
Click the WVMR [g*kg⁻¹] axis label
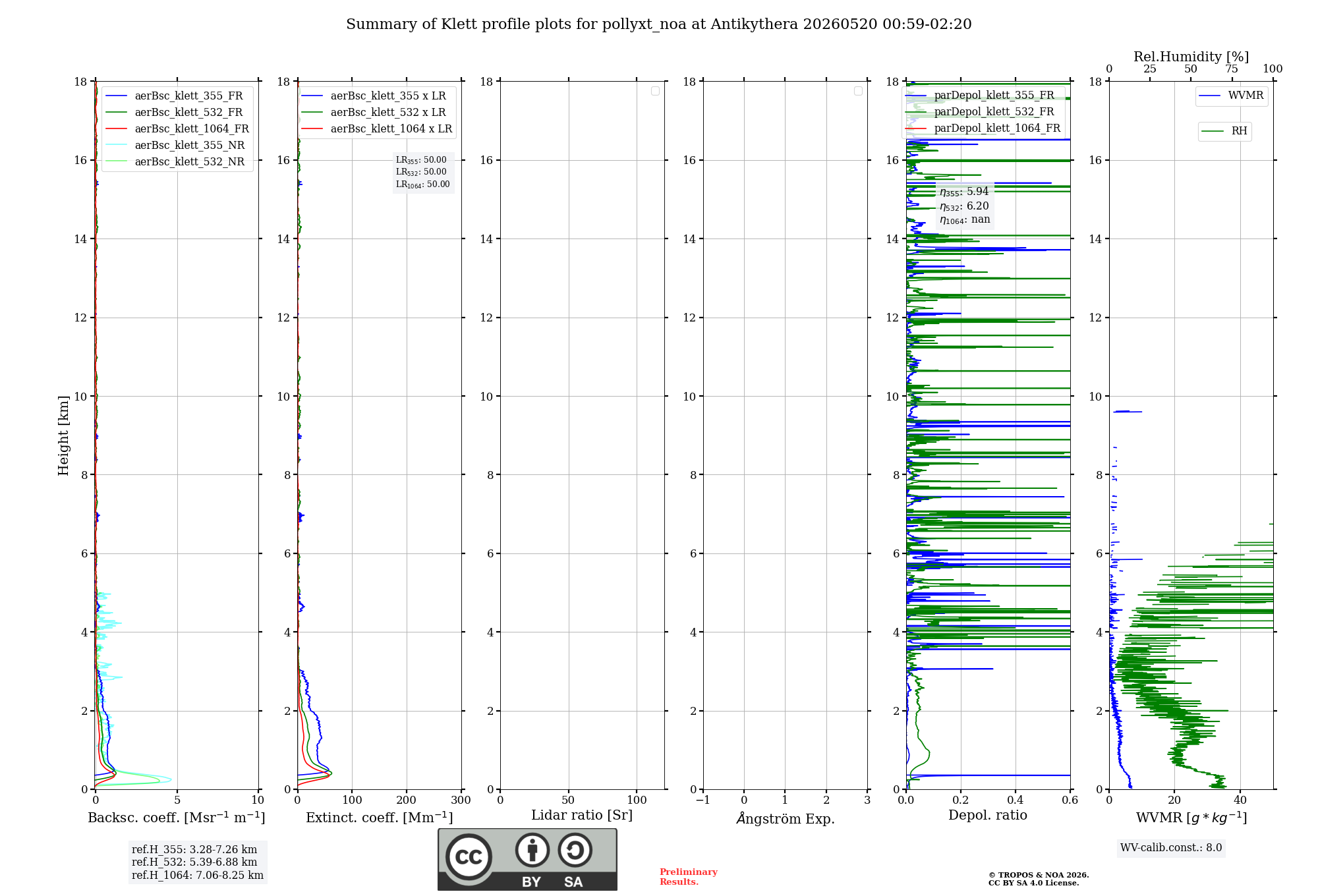[1191, 818]
